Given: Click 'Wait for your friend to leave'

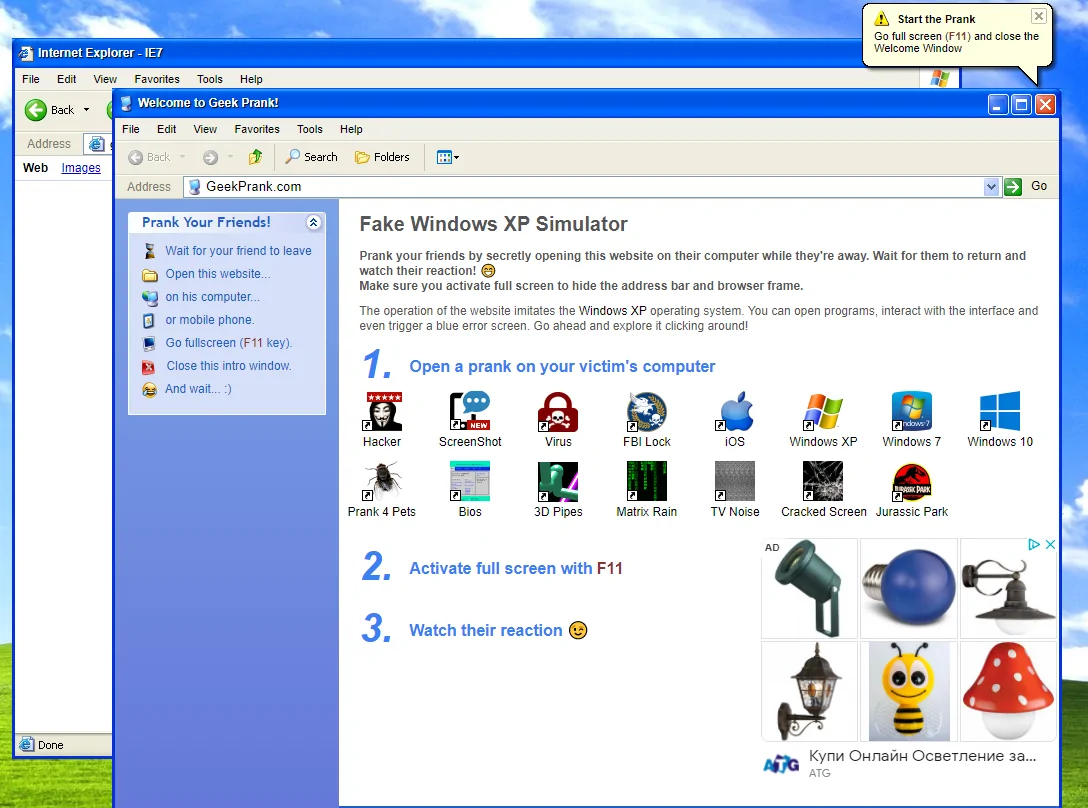Looking at the screenshot, I should click(238, 251).
